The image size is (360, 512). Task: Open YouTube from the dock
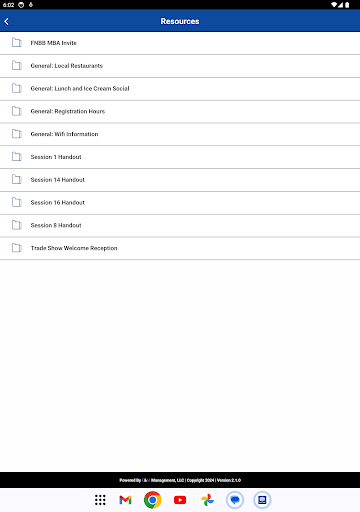[x=180, y=500]
